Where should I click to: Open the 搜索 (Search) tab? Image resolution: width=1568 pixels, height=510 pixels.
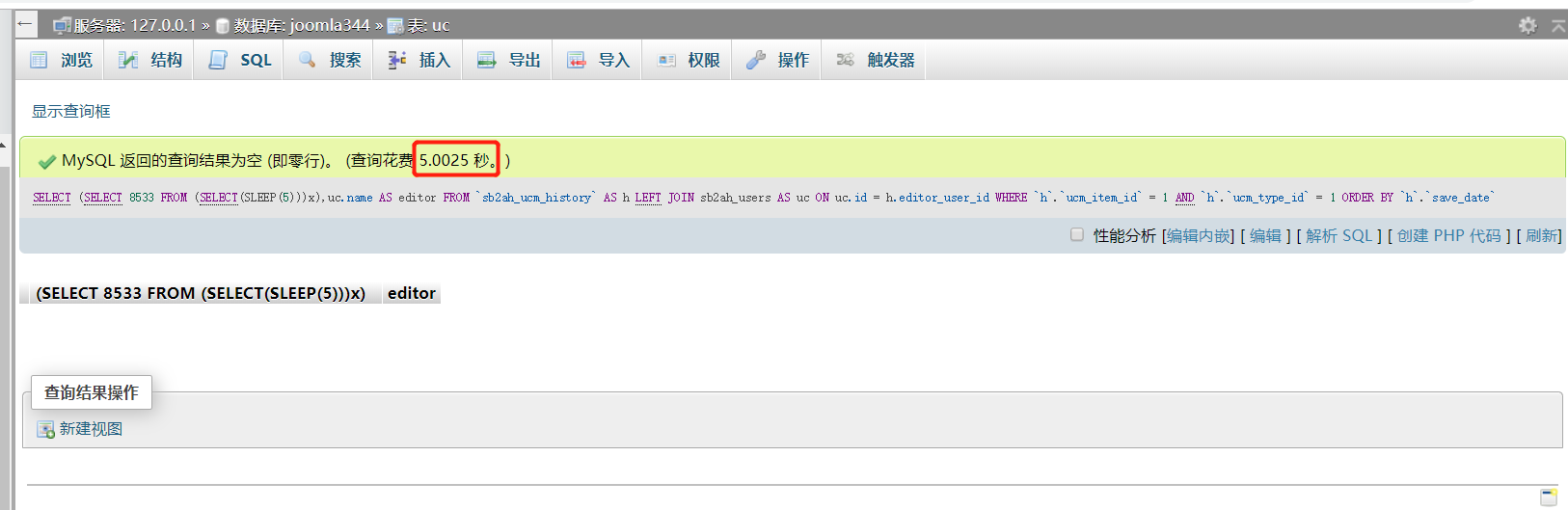coord(330,60)
